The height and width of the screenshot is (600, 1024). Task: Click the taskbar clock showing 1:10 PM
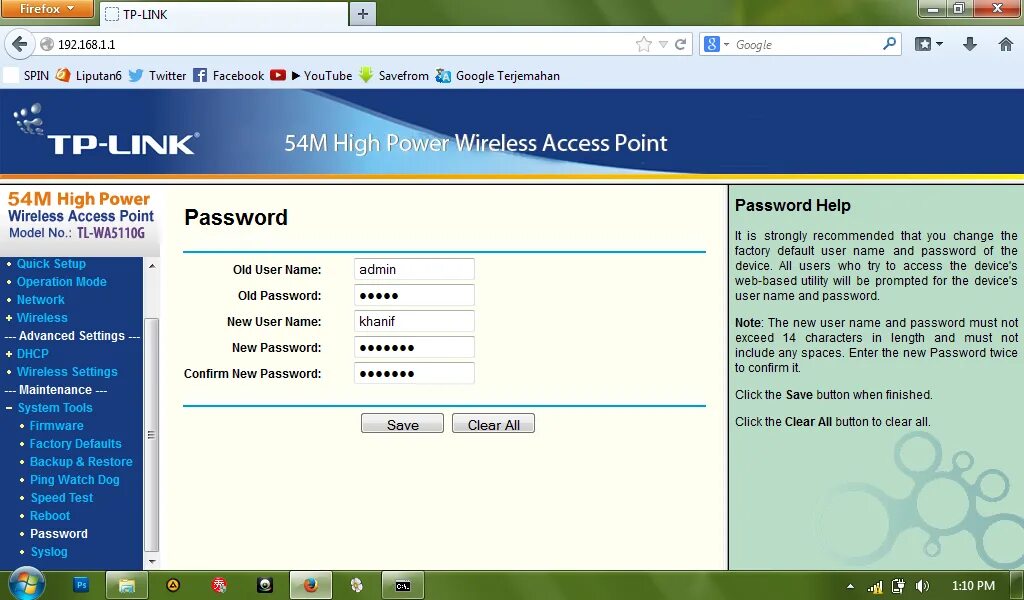pyautogui.click(x=973, y=586)
